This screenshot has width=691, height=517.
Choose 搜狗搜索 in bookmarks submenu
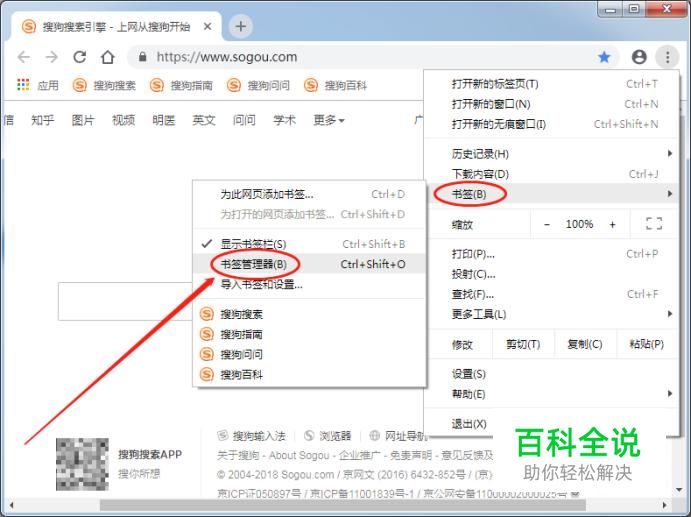pos(309,314)
